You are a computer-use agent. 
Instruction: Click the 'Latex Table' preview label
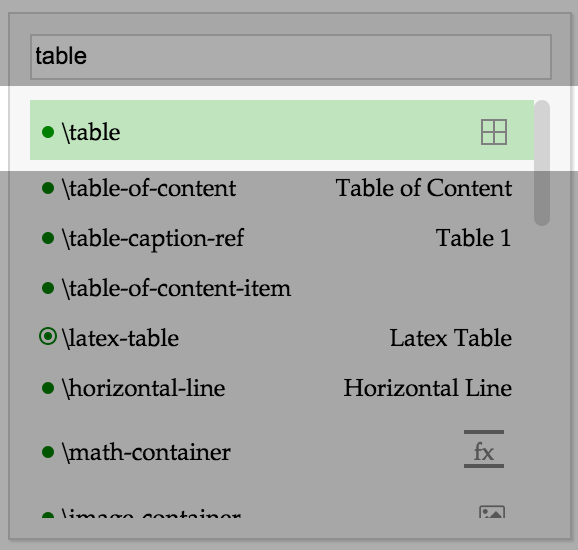point(450,338)
